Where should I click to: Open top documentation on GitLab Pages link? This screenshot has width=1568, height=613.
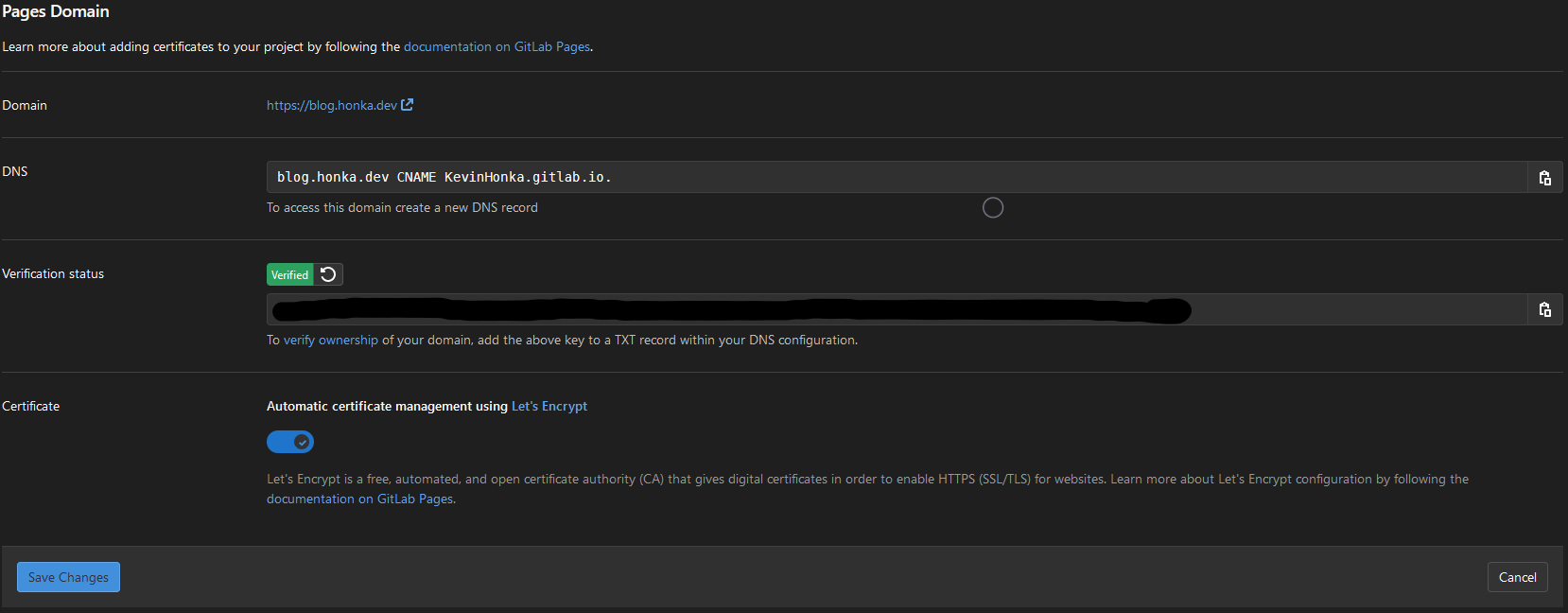497,46
